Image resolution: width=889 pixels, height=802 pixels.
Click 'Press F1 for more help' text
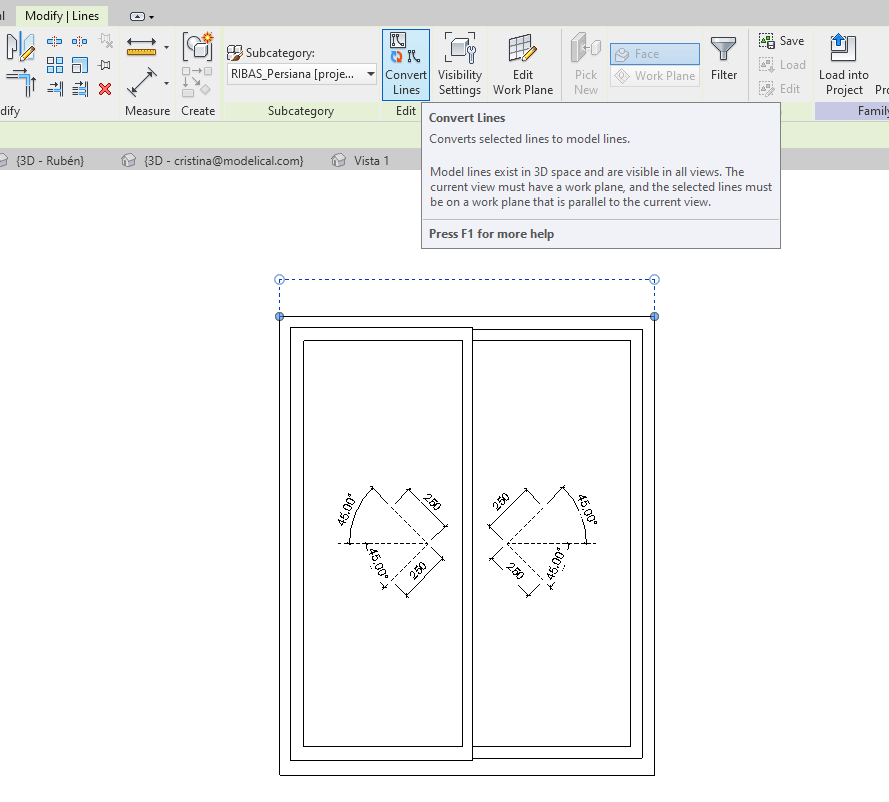click(x=492, y=234)
